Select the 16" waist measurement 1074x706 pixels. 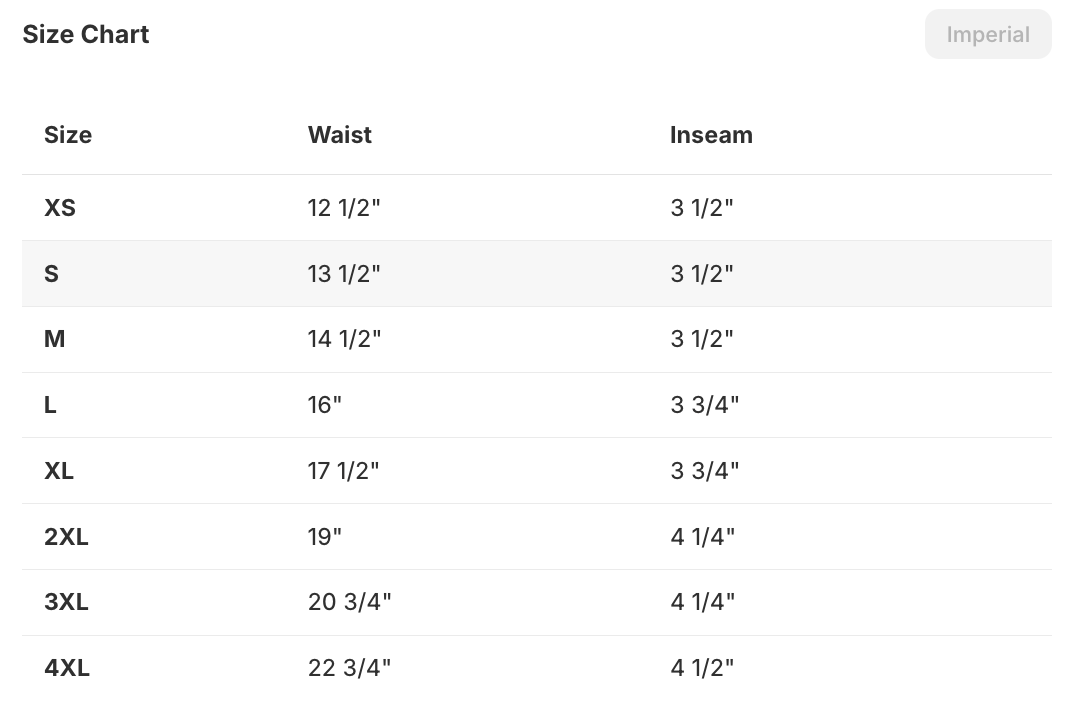click(325, 405)
